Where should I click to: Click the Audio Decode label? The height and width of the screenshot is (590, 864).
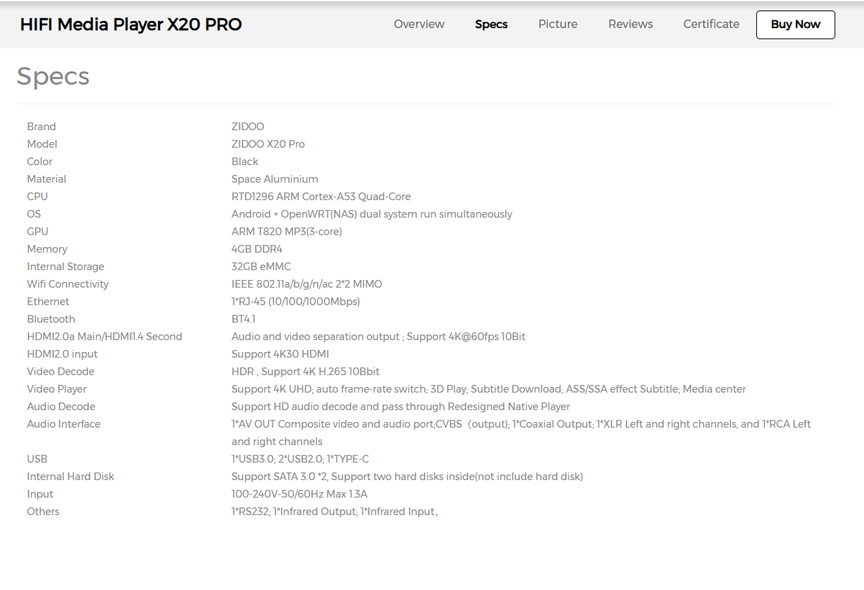(61, 407)
